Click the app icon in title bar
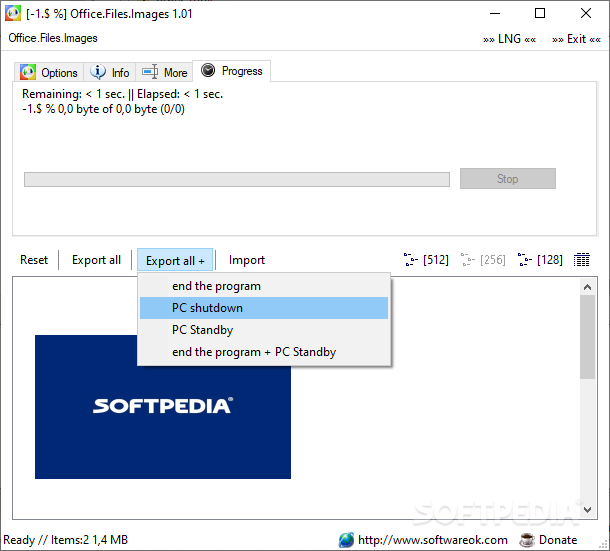This screenshot has width=610, height=551. click(x=12, y=14)
